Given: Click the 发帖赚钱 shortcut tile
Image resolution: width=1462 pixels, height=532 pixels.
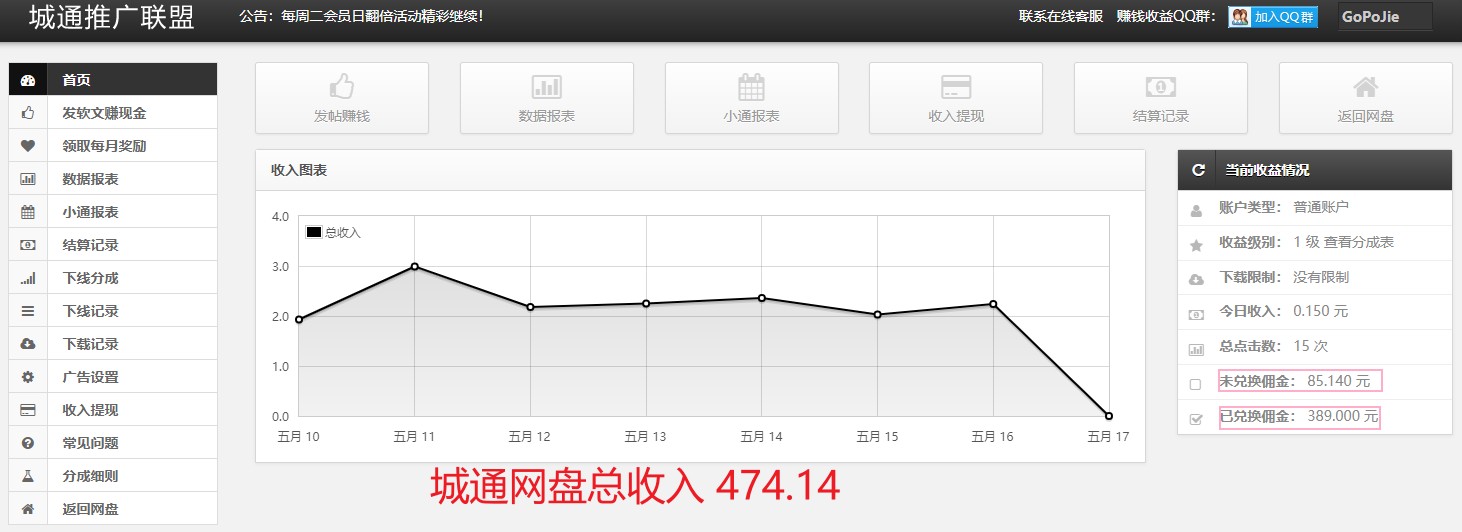Looking at the screenshot, I should click(342, 98).
